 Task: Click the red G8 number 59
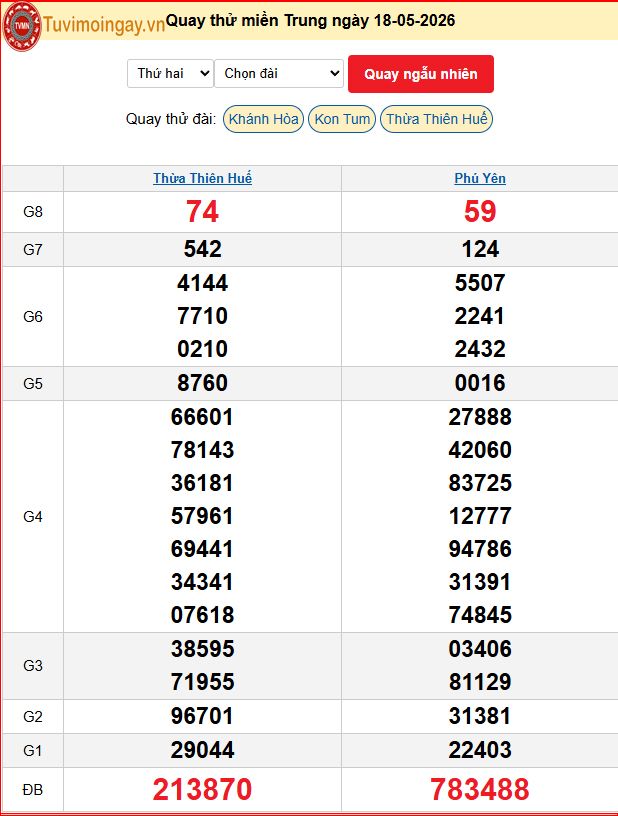(480, 212)
